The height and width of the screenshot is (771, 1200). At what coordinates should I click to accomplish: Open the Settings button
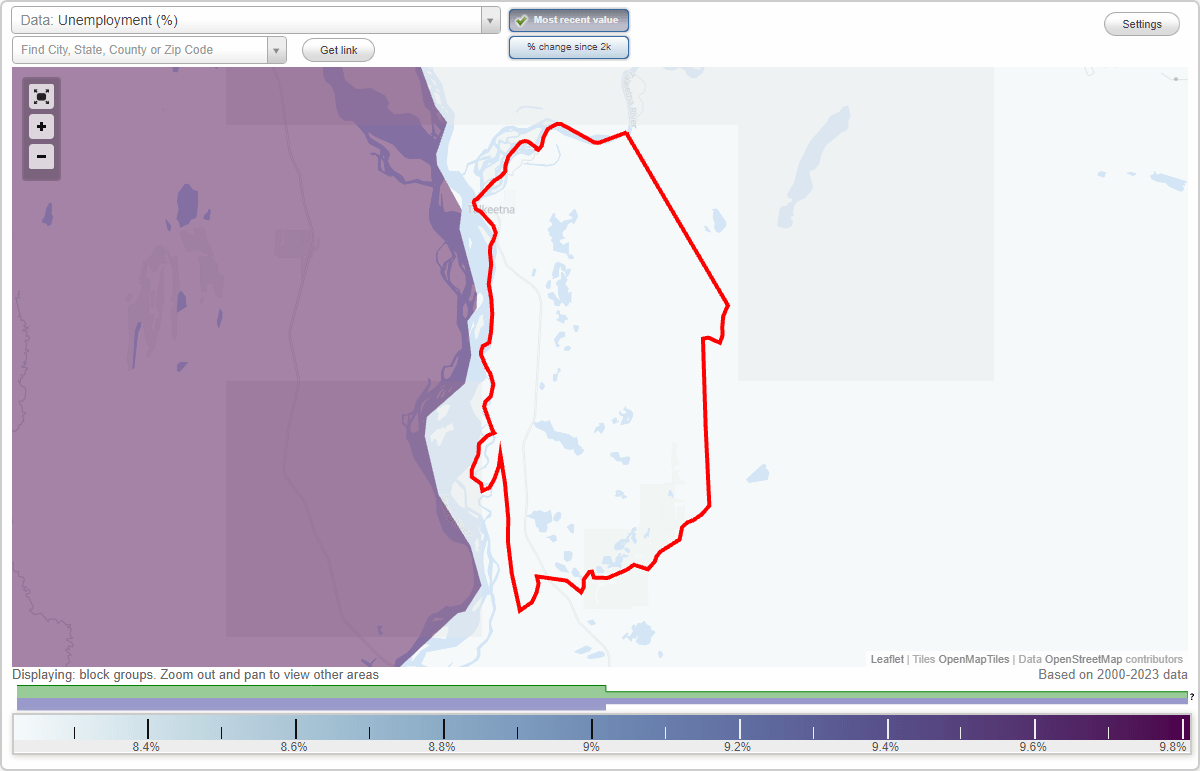point(1142,24)
